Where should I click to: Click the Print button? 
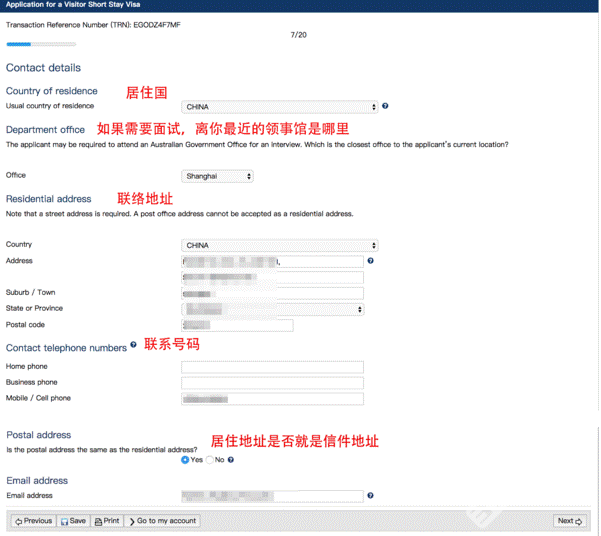[x=107, y=521]
